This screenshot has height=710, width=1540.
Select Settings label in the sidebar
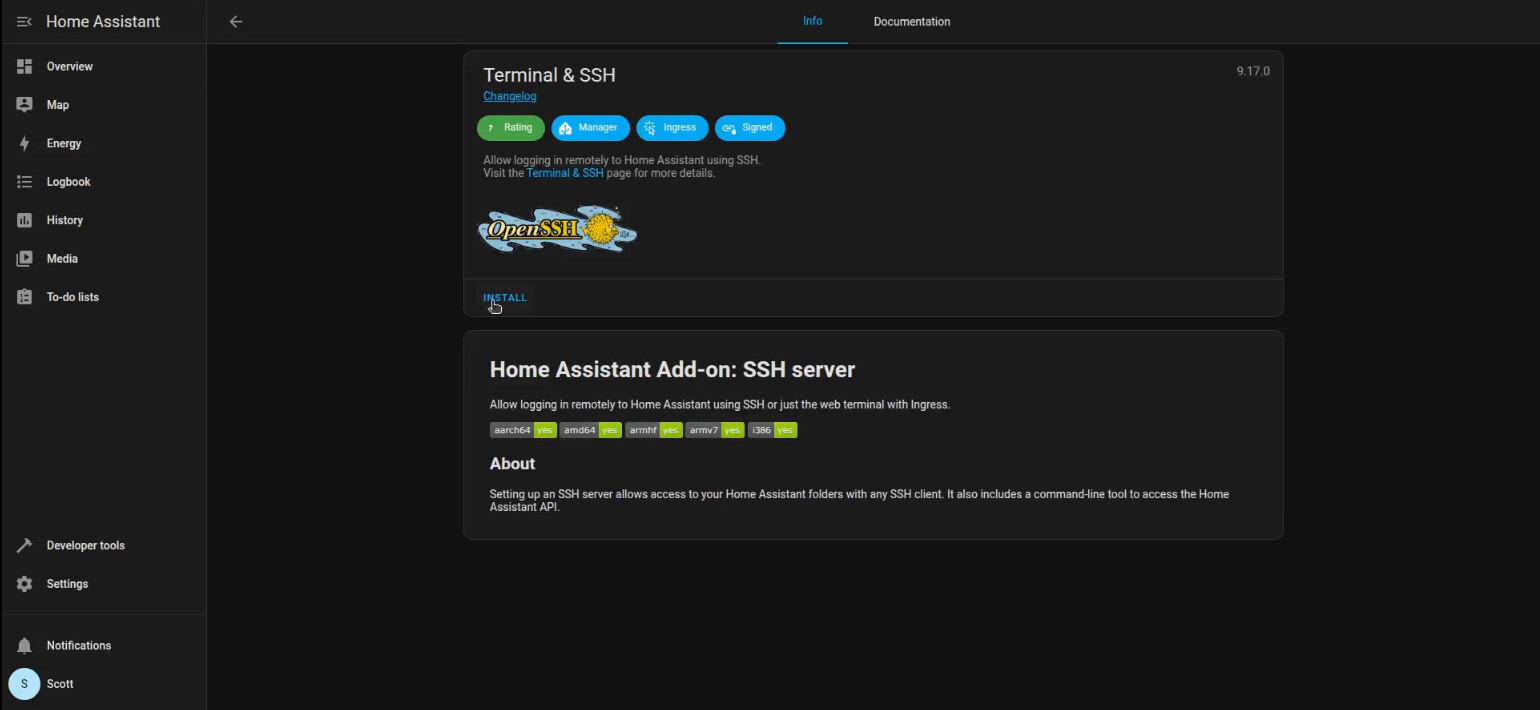68,584
